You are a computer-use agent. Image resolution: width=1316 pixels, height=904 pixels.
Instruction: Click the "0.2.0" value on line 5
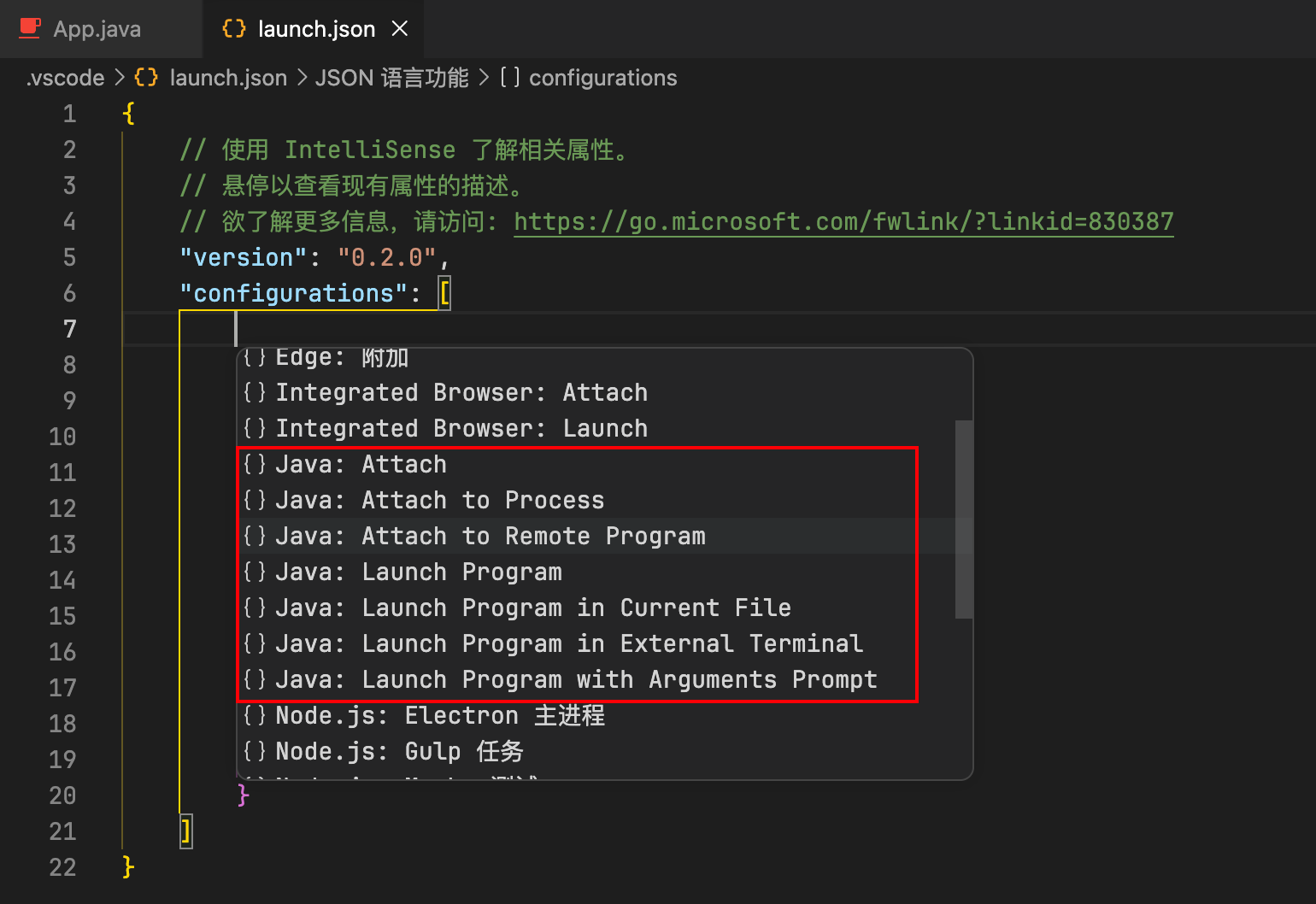[x=386, y=257]
